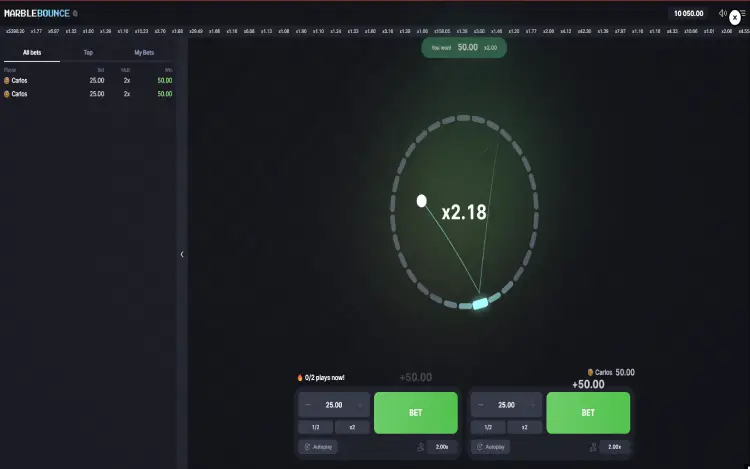Mute the game sound with the speaker icon
Viewport: 750px width, 469px height.
(722, 13)
